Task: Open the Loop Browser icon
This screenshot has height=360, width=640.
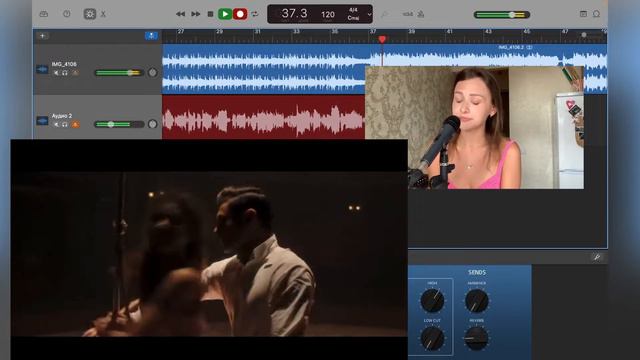Action: point(596,14)
